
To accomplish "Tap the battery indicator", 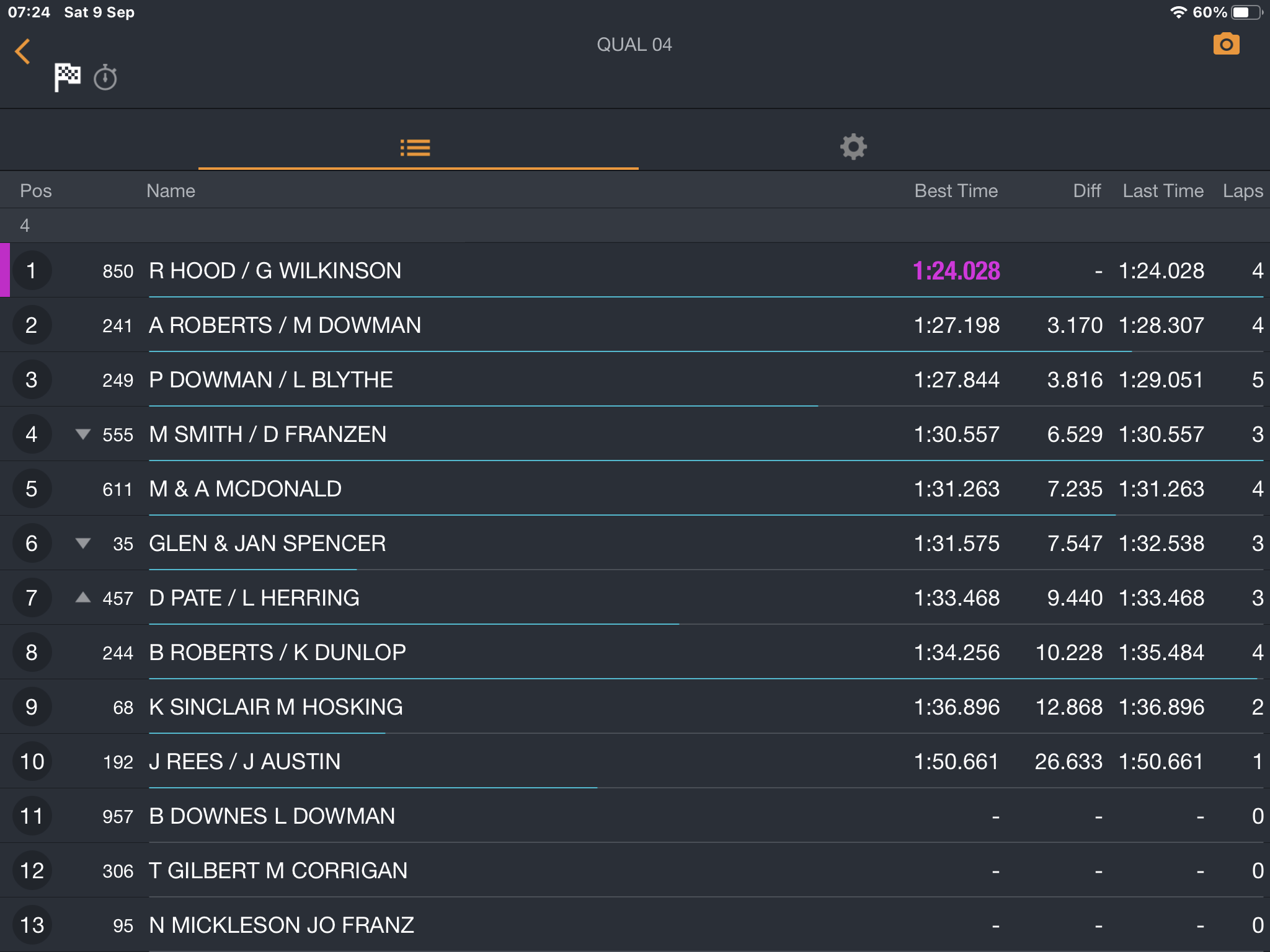I will (1246, 12).
